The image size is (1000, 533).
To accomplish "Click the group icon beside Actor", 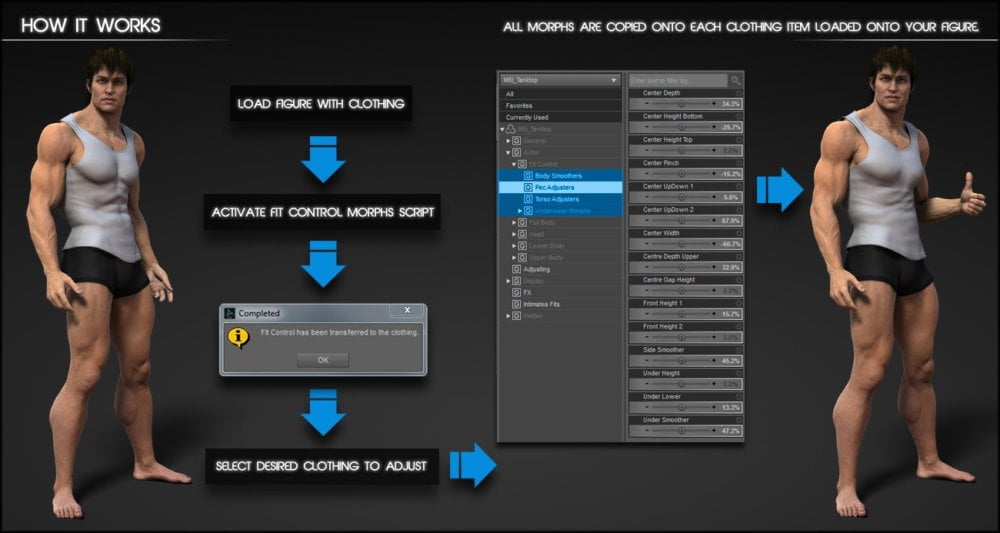I will (517, 152).
